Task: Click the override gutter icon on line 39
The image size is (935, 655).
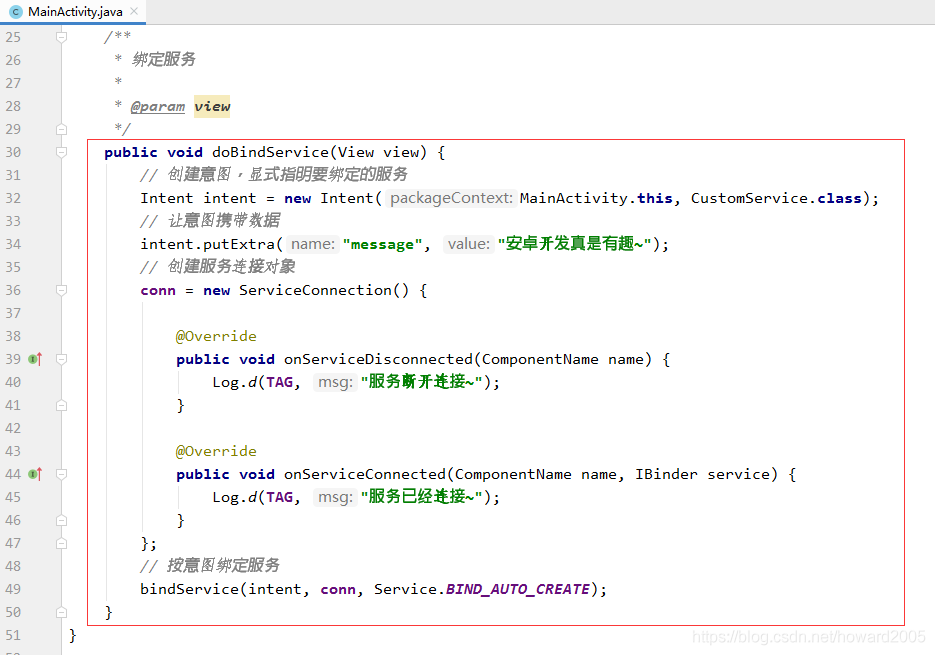Action: coord(35,359)
